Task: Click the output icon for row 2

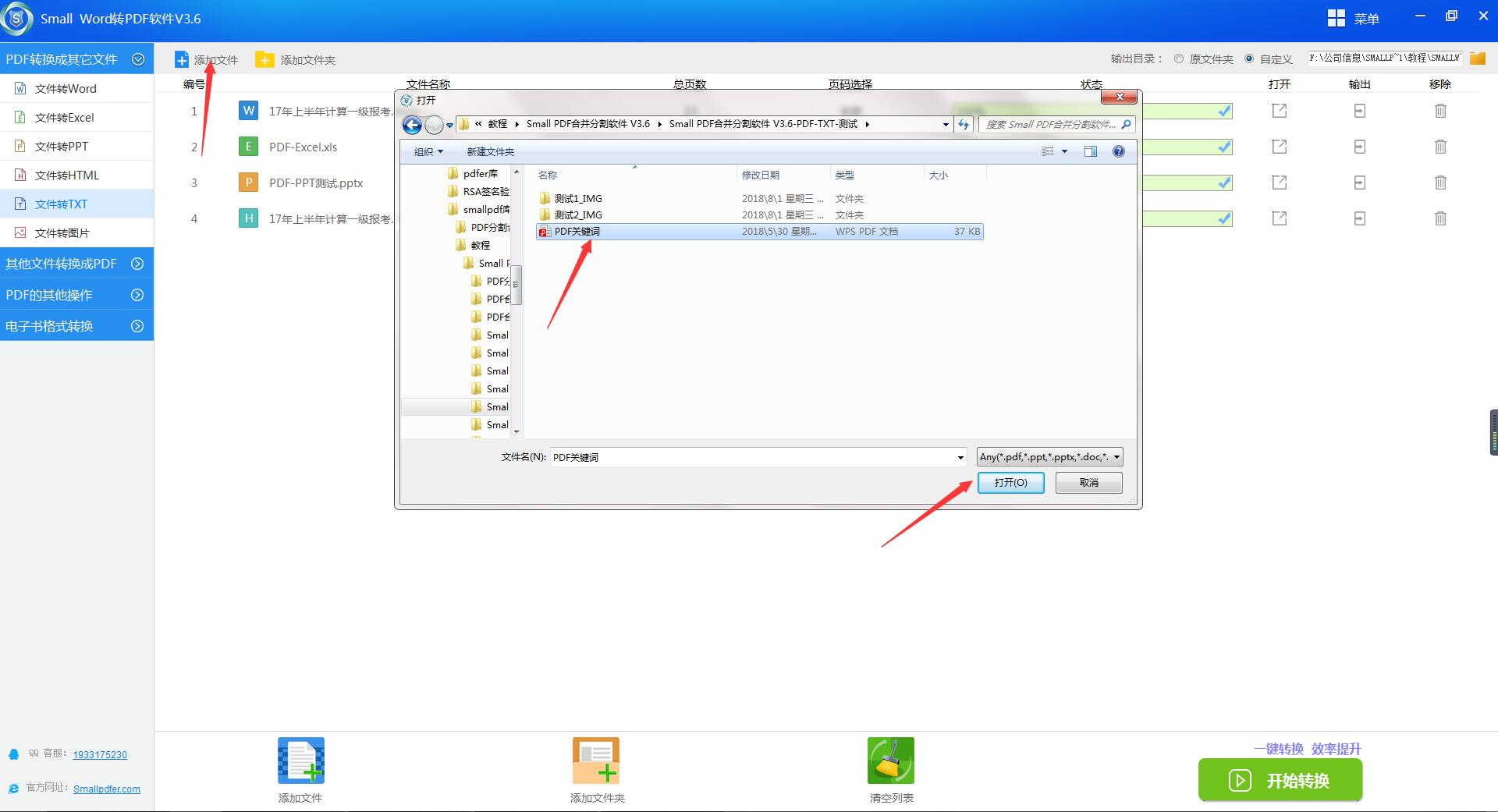Action: pyautogui.click(x=1360, y=147)
